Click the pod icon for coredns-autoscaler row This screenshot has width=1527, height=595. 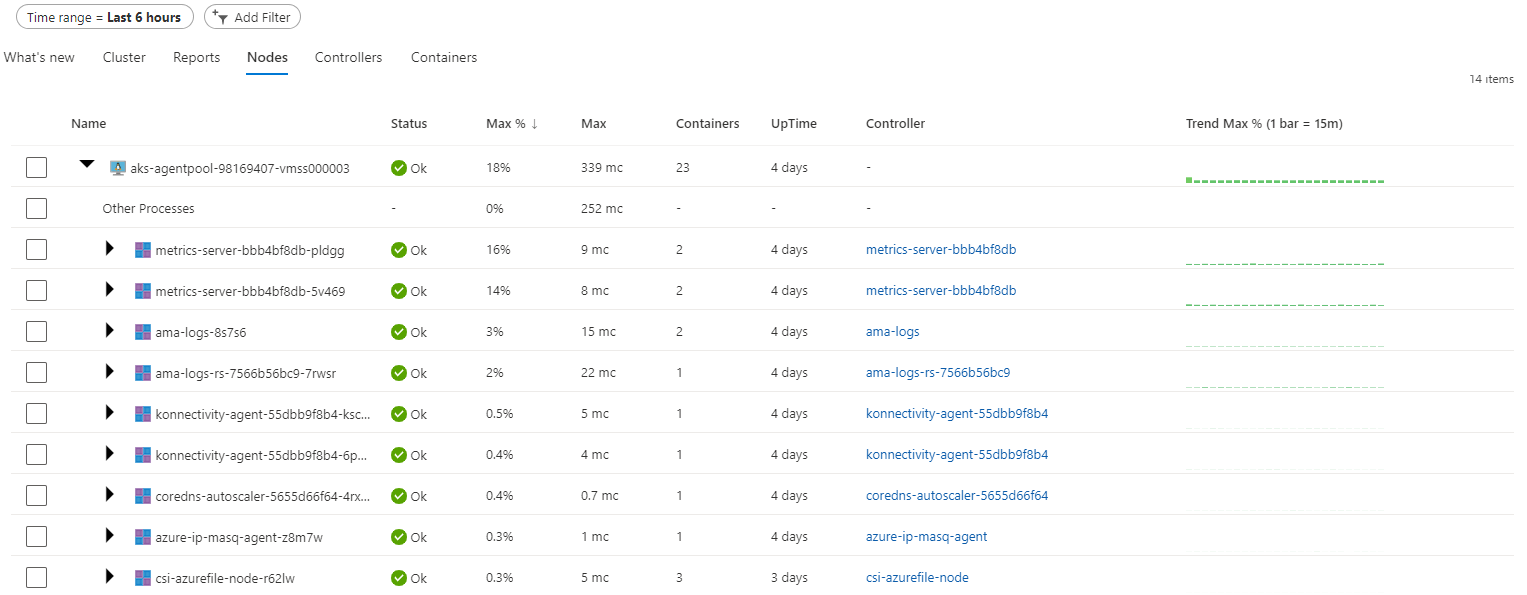[x=143, y=496]
